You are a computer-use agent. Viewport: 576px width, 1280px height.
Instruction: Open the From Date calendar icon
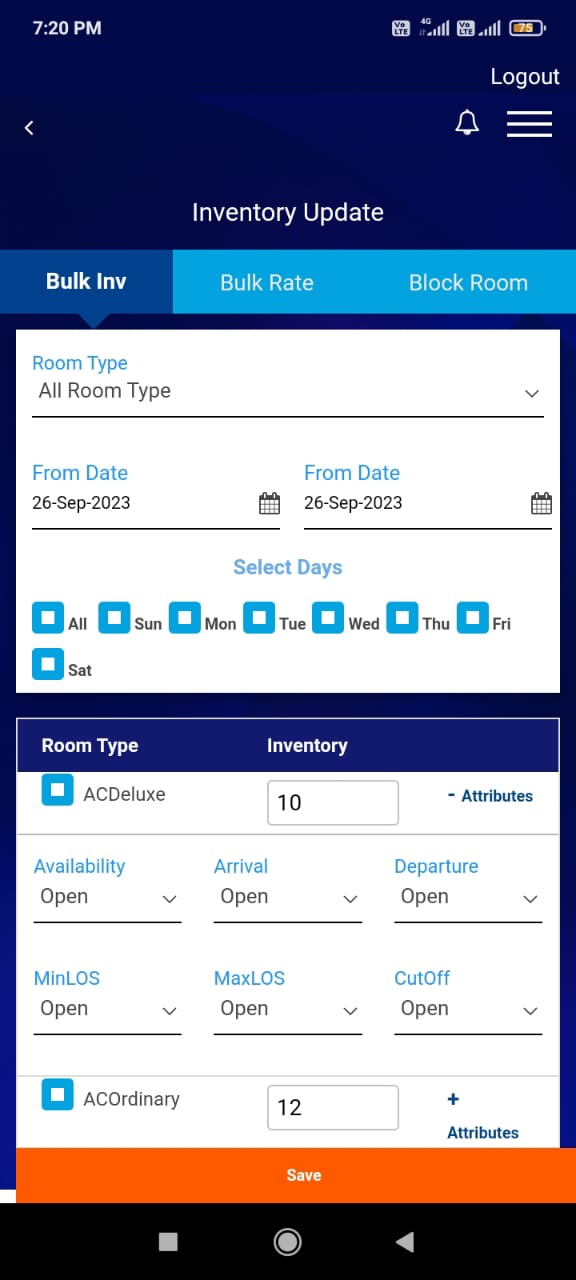coord(268,503)
